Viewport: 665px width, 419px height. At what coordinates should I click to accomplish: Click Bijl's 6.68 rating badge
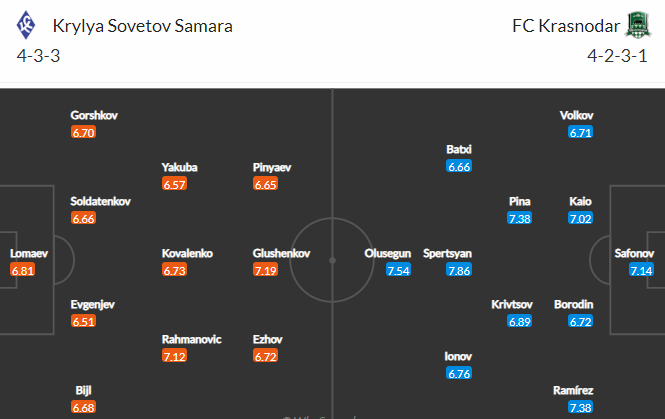[x=84, y=408]
